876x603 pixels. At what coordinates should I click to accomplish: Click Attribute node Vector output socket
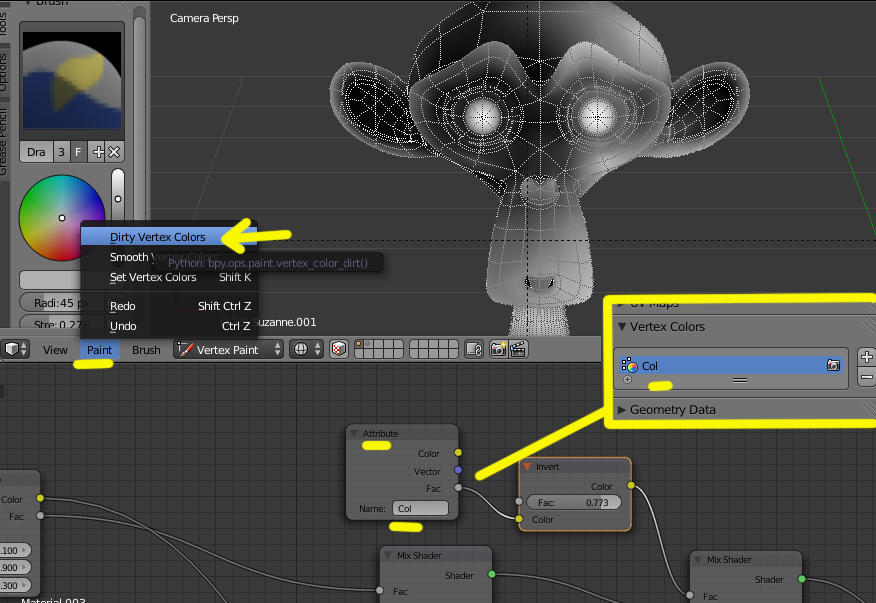(x=458, y=471)
